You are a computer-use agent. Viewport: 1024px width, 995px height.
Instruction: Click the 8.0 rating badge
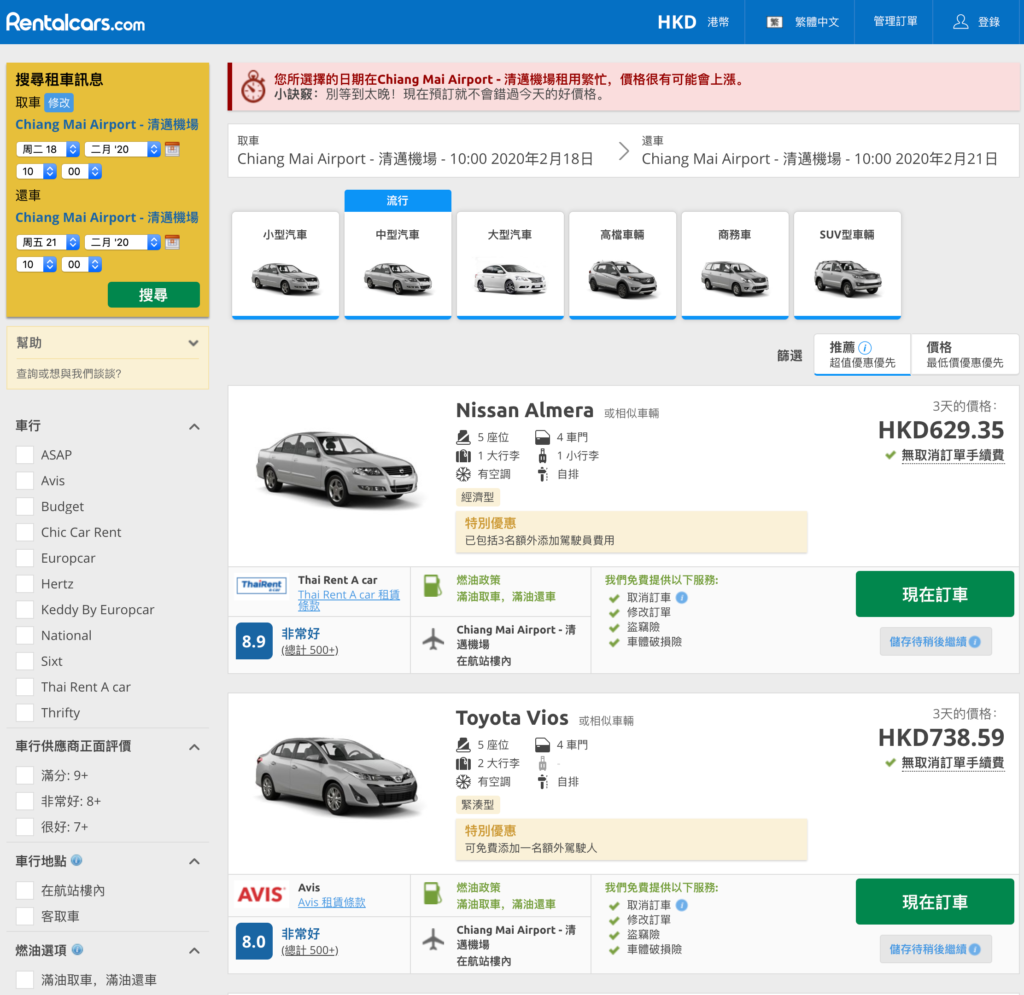pos(253,941)
